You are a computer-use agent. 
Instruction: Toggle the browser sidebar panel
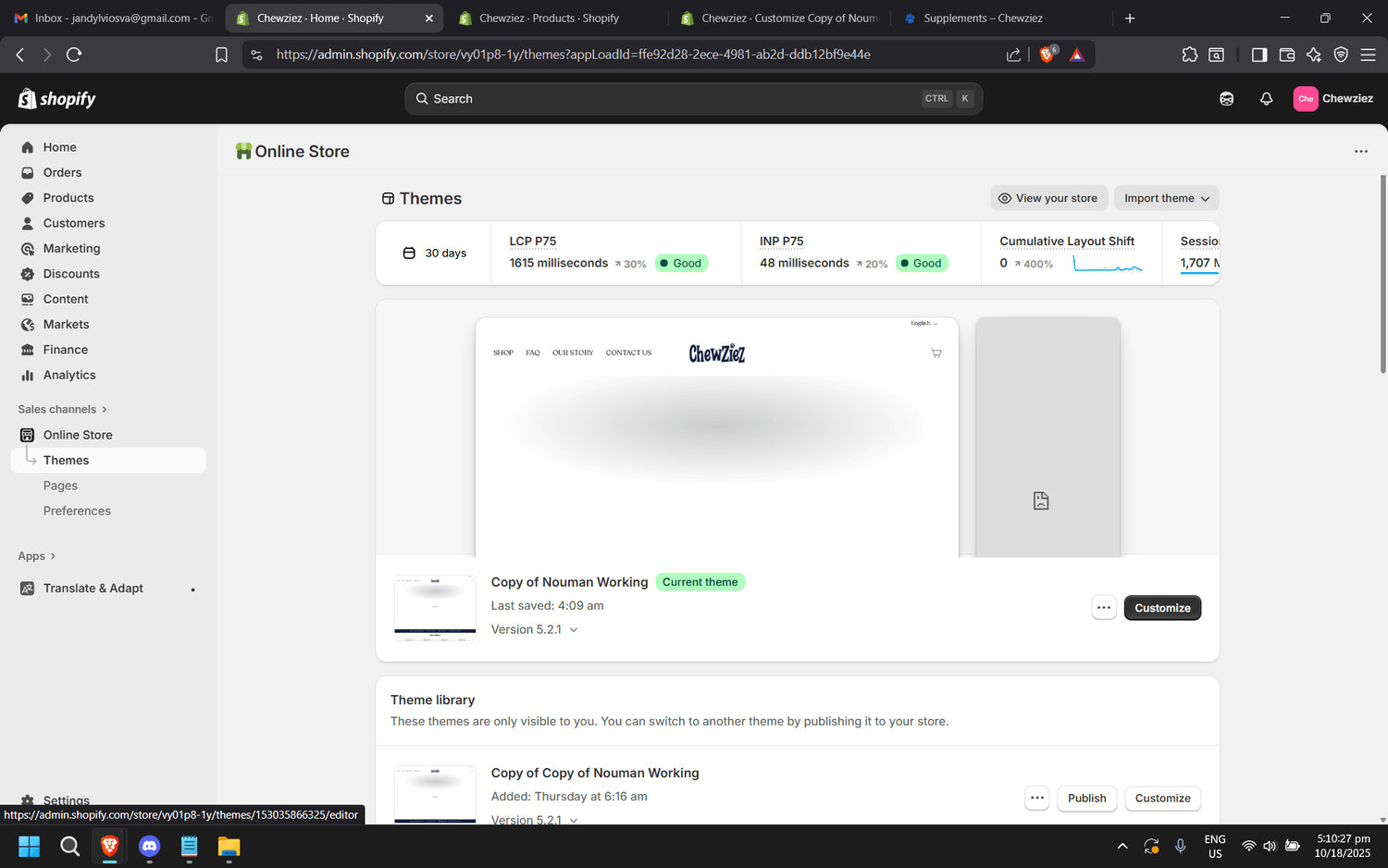pos(1258,55)
